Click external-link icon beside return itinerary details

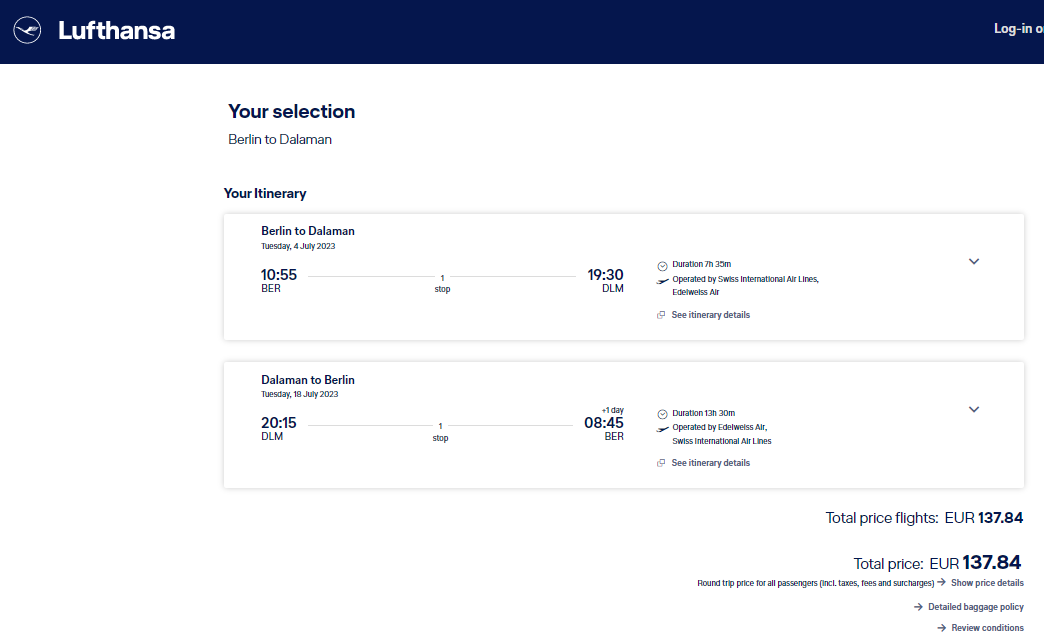pyautogui.click(x=661, y=463)
